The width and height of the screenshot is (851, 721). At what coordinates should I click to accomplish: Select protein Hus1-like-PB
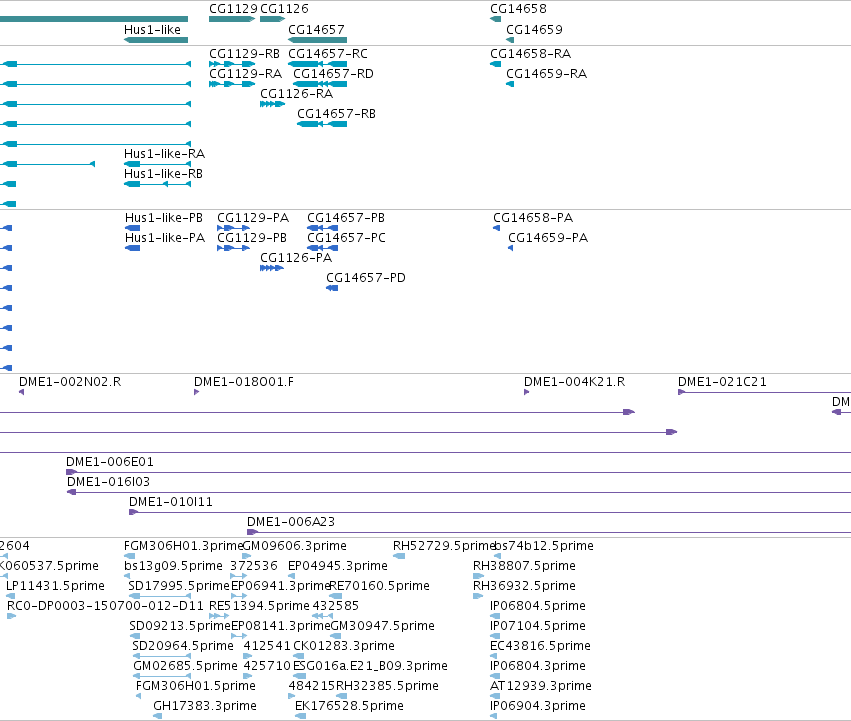pyautogui.click(x=132, y=228)
